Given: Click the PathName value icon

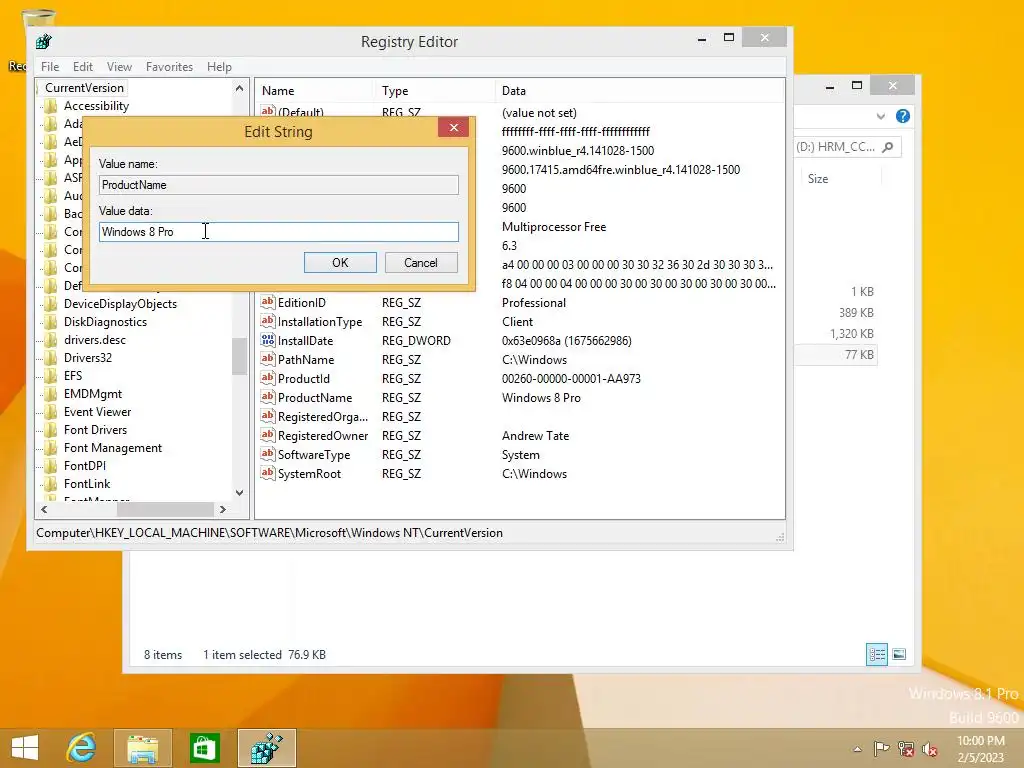Looking at the screenshot, I should (267, 359).
